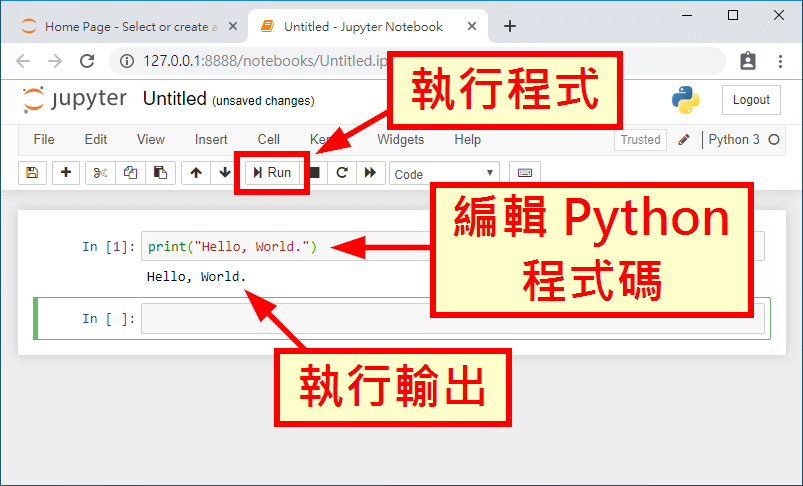Viewport: 803px width, 486px height.
Task: Restart kernel and re-run all with fast-forward icon
Action: click(370, 173)
